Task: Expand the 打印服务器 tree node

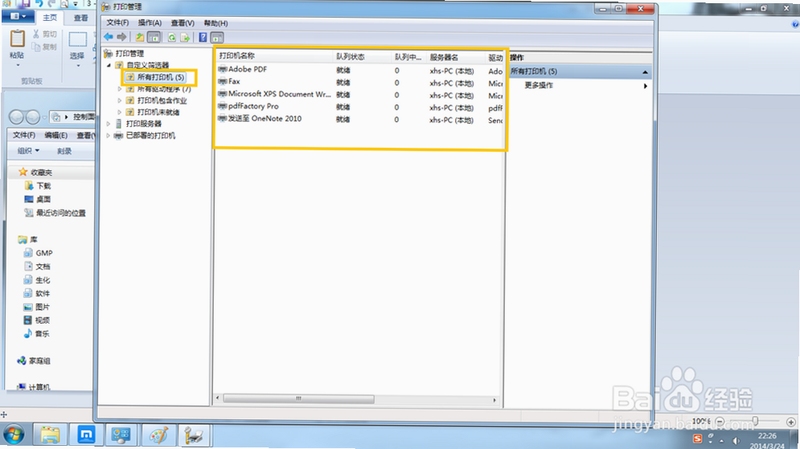Action: point(109,124)
